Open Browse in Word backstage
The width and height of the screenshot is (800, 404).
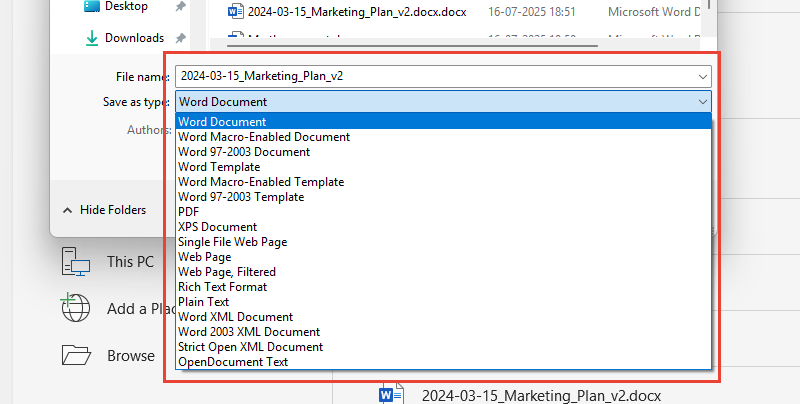click(x=131, y=356)
